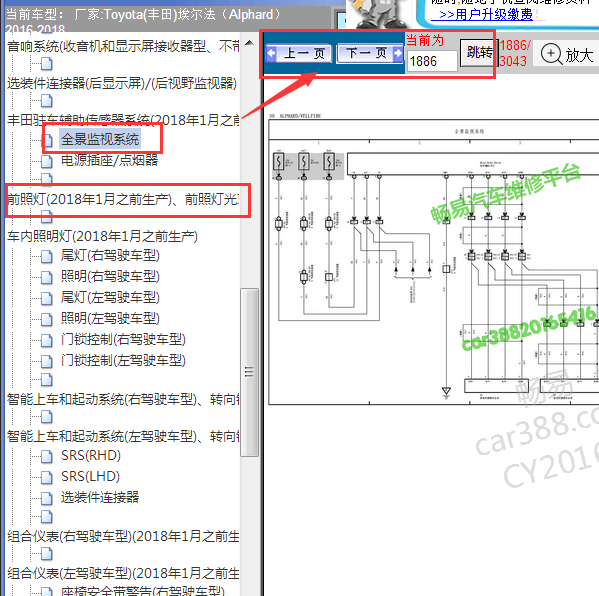Image resolution: width=599 pixels, height=596 pixels.
Task: Click page icon beside 门锁控制(左驾驶车型)
Action: point(47,361)
